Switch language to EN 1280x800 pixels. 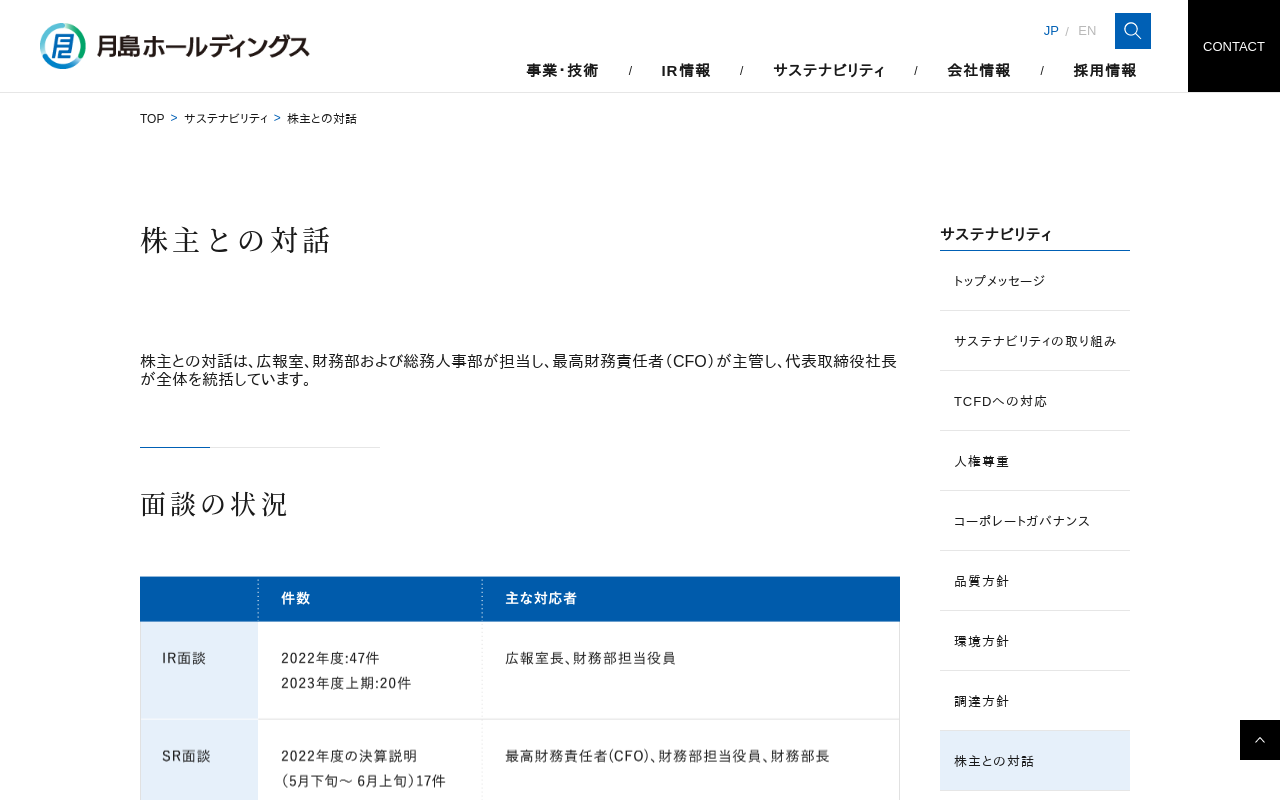click(x=1086, y=31)
